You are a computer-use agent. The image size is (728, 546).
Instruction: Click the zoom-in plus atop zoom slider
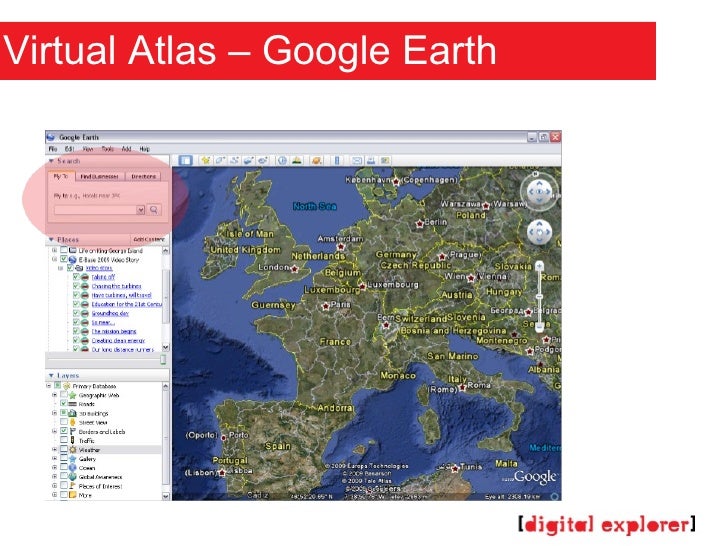(539, 266)
